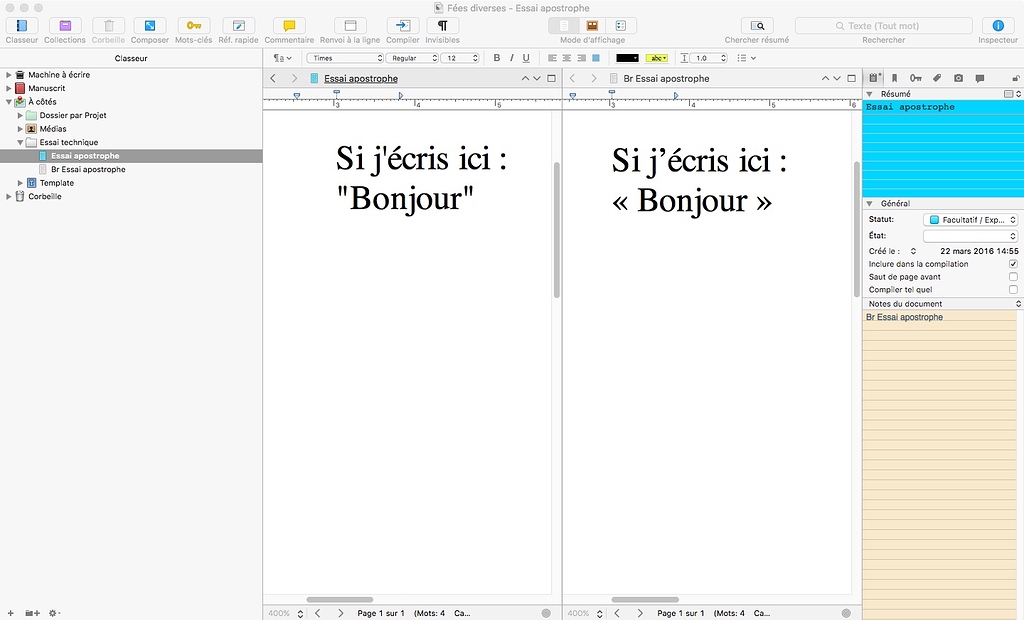Toggle the Inspecteur info icon
The width and height of the screenshot is (1024, 620).
point(998,25)
